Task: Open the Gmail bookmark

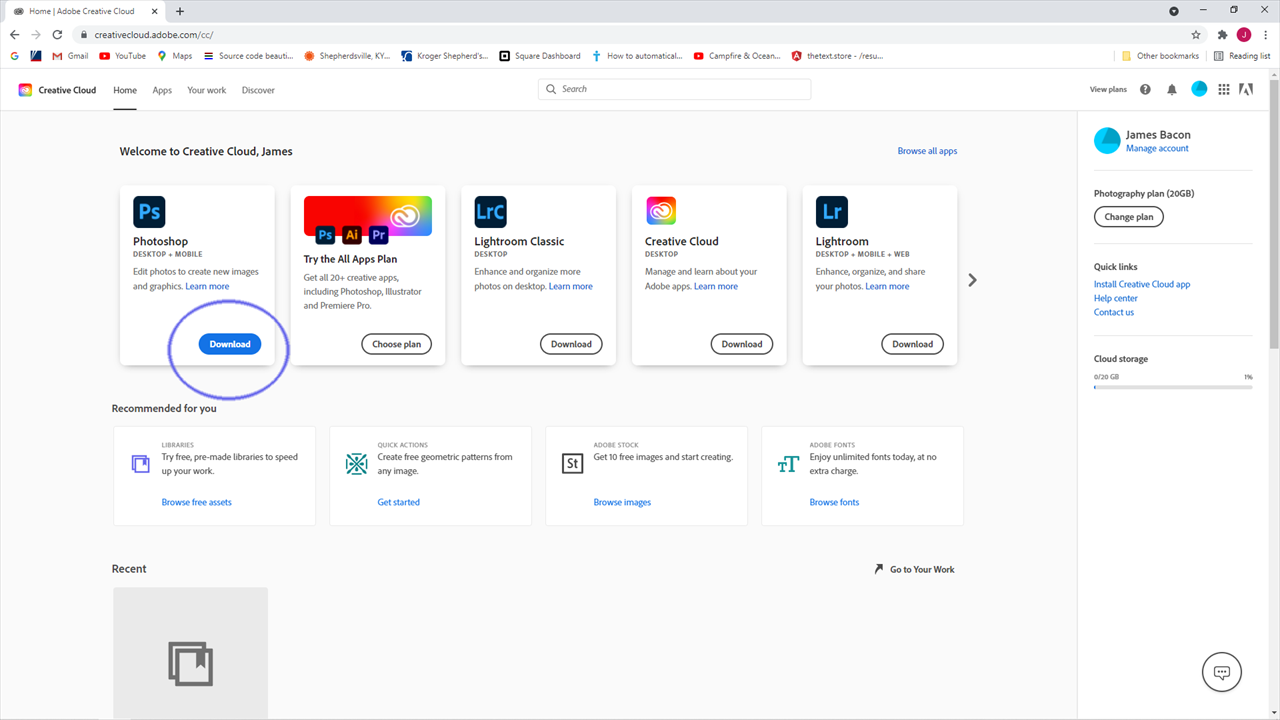Action: (x=71, y=56)
